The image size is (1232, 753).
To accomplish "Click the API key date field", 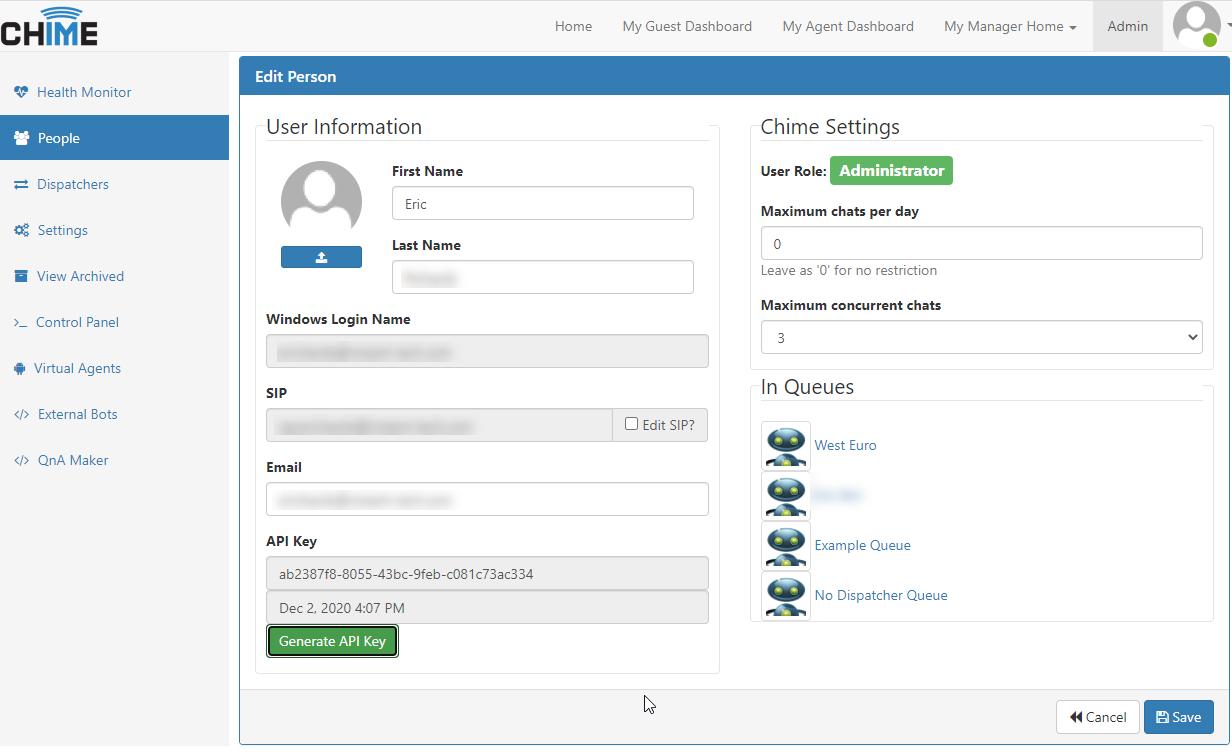I will pyautogui.click(x=487, y=607).
